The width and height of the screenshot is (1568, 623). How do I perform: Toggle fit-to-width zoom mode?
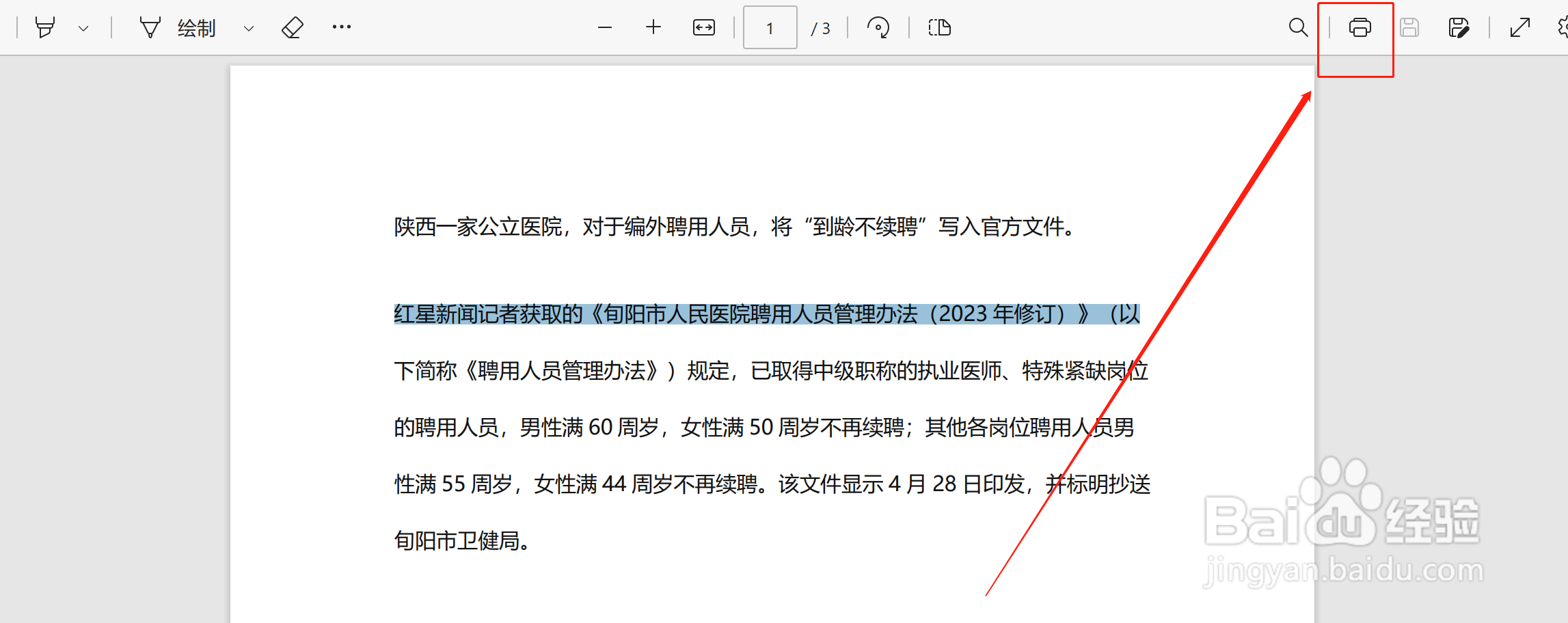click(703, 27)
